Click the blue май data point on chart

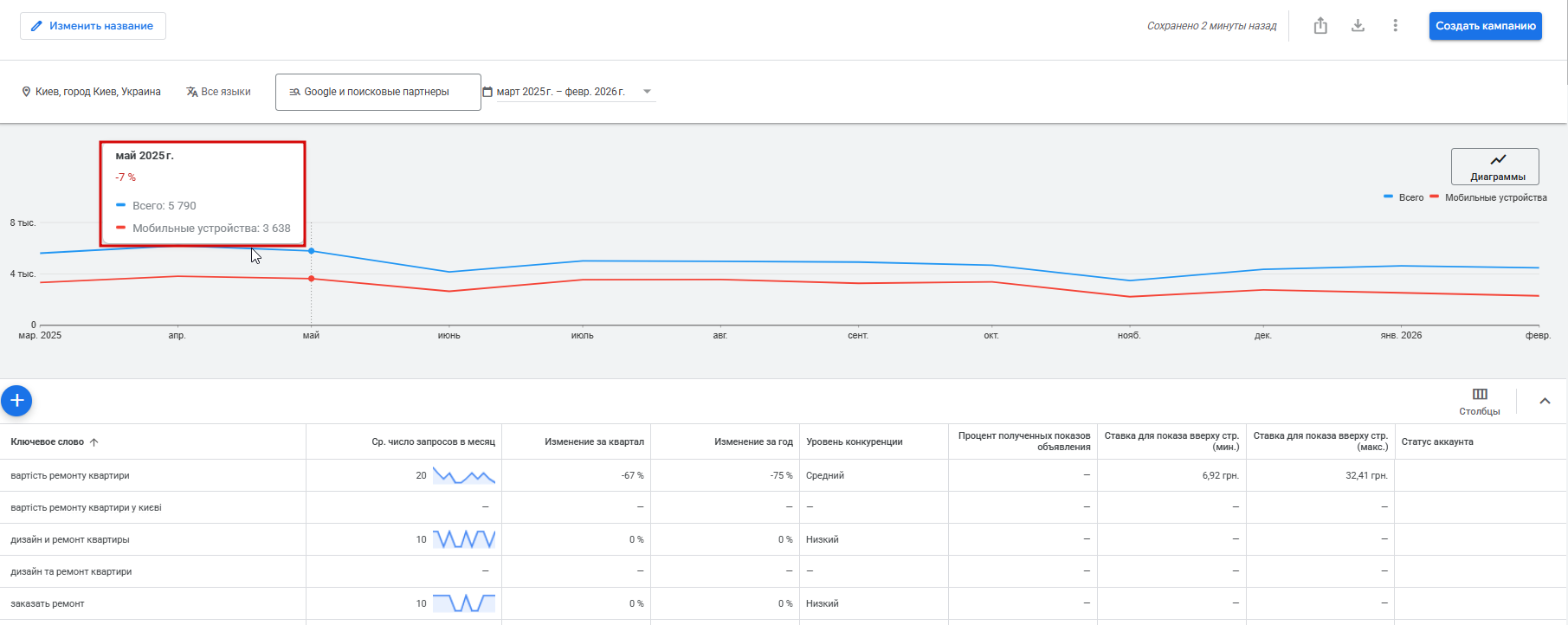coord(312,251)
